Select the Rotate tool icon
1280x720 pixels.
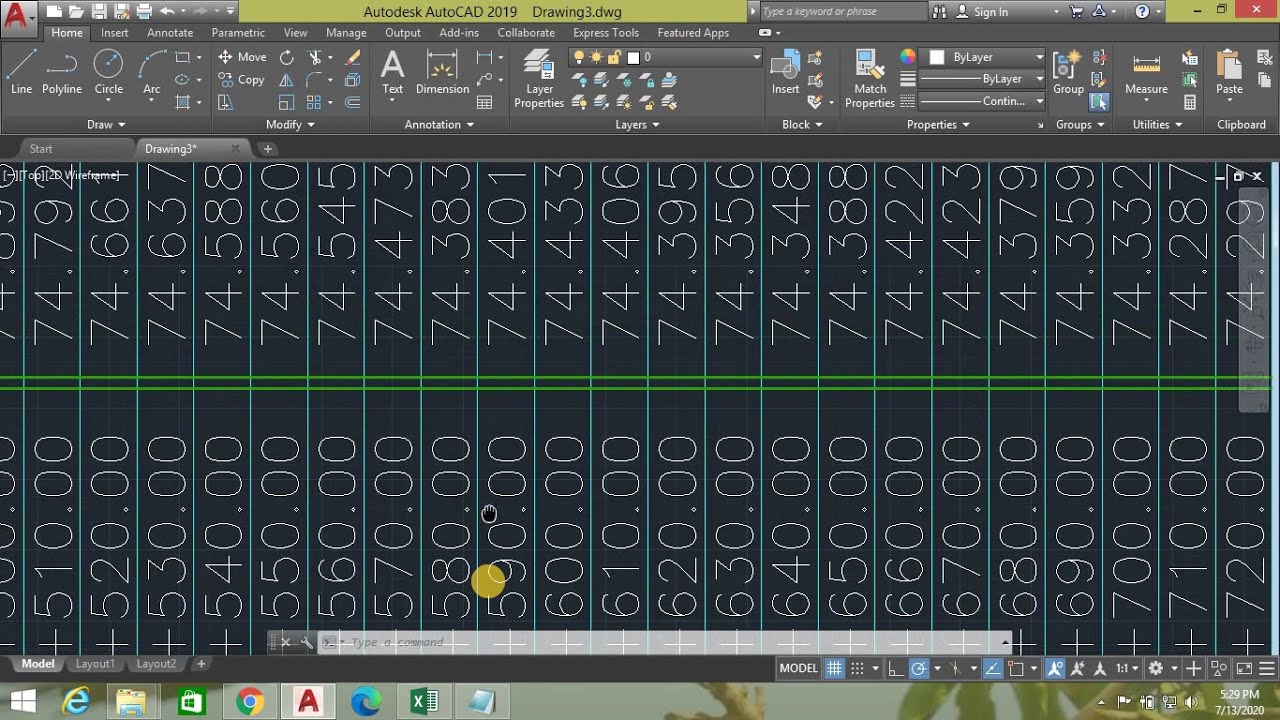coord(287,57)
